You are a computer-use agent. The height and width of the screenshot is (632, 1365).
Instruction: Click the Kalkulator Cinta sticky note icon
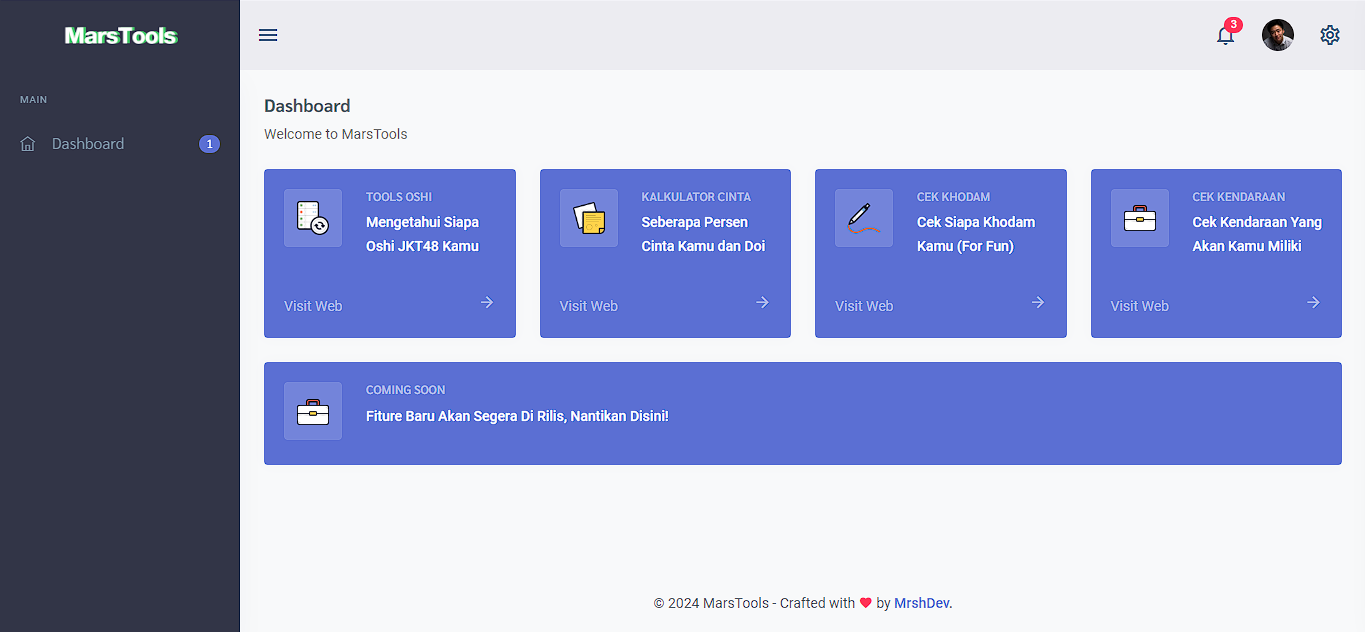(x=589, y=218)
